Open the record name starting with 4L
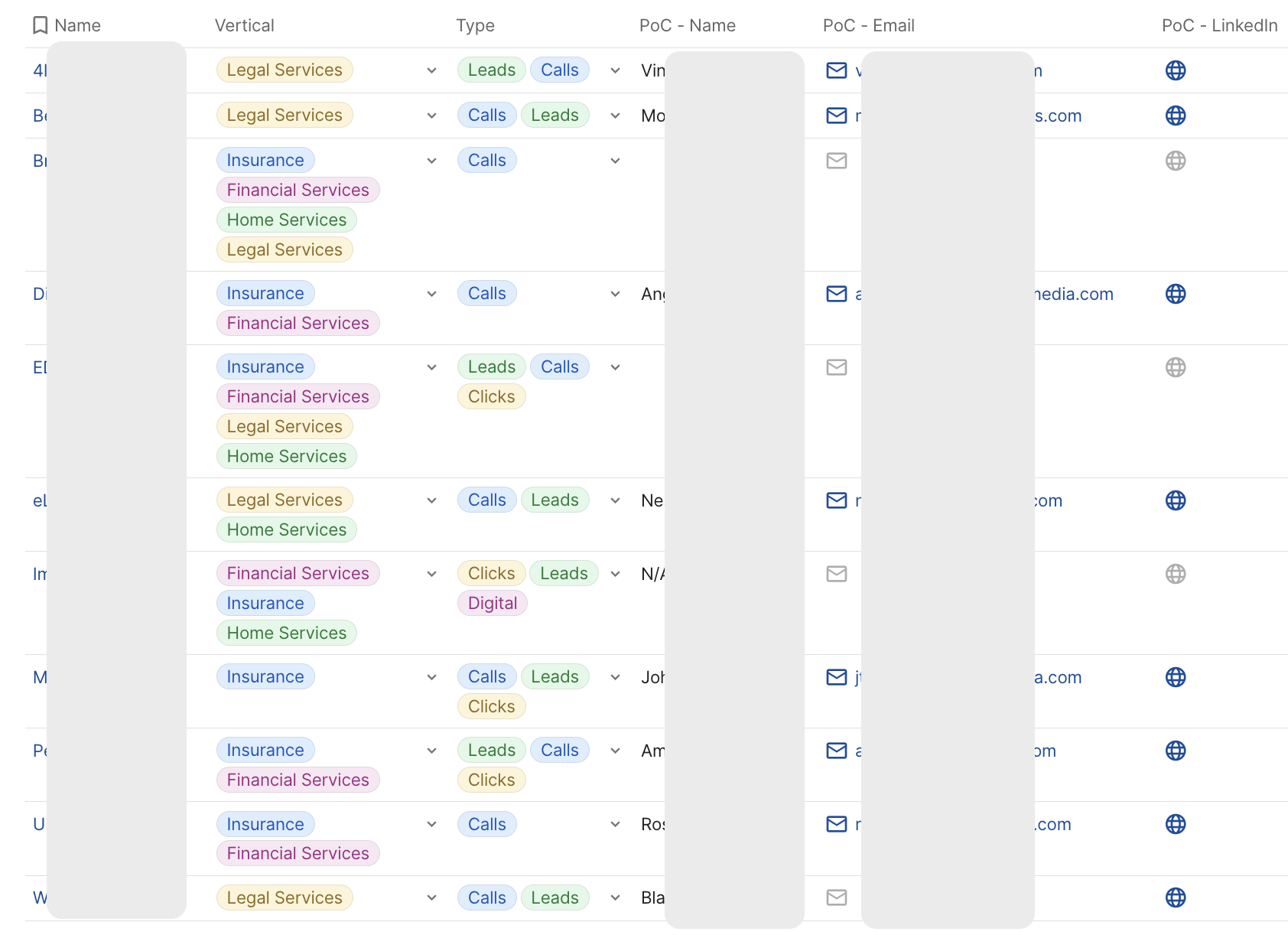 [x=40, y=70]
